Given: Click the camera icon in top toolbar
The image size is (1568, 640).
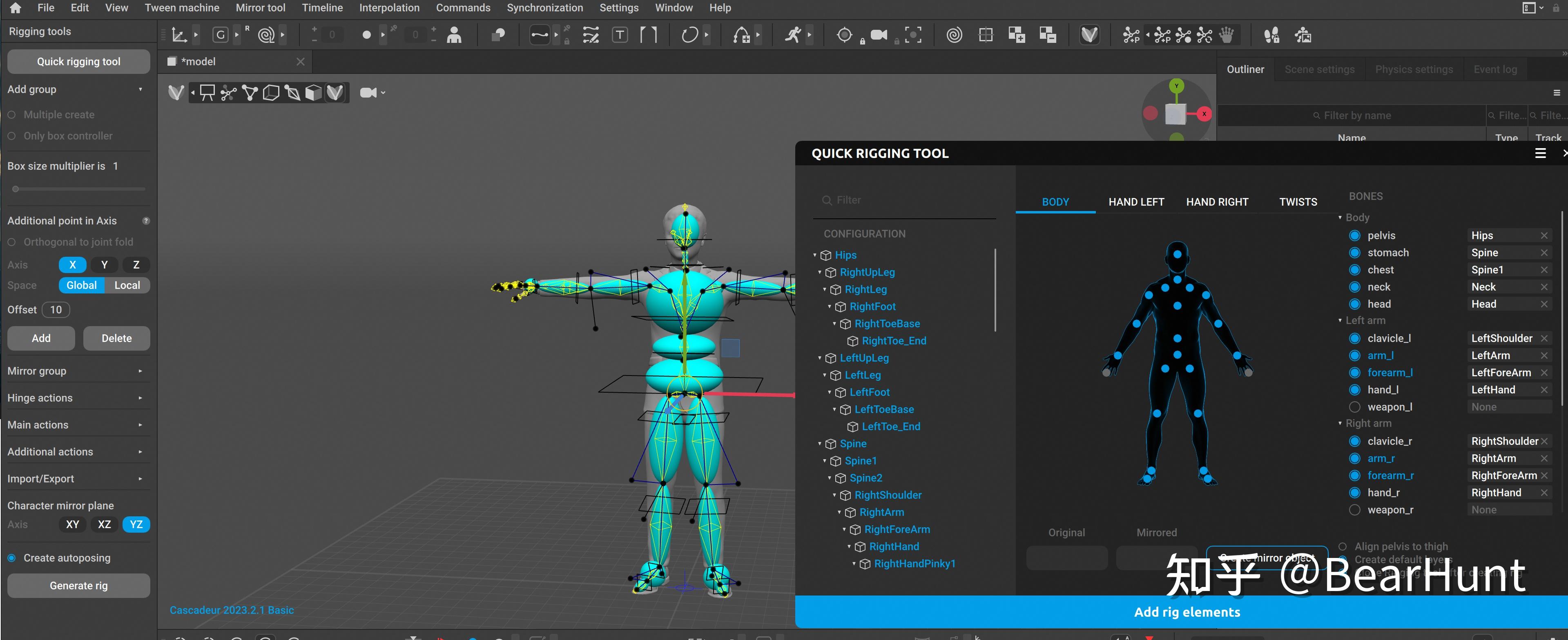Looking at the screenshot, I should click(878, 35).
